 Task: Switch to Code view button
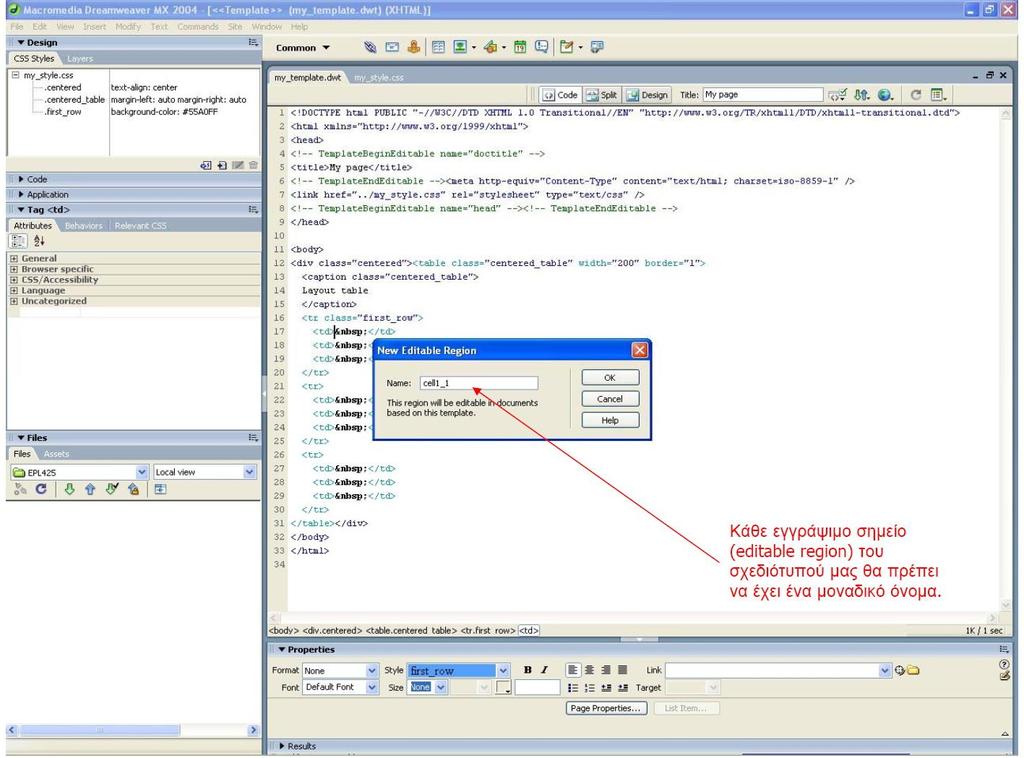point(560,95)
